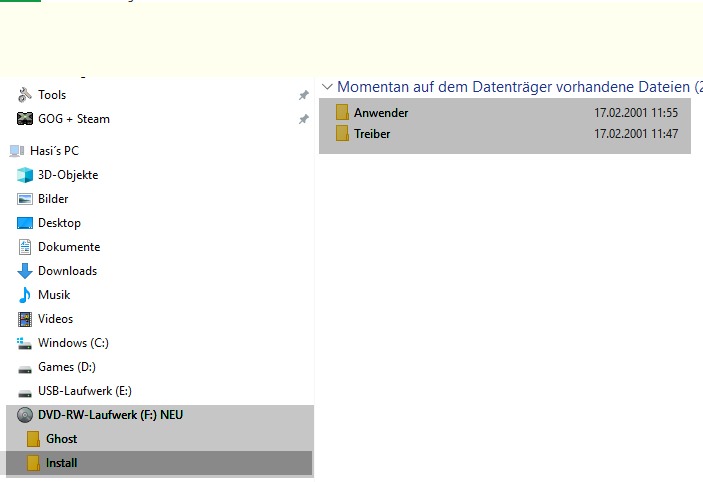Select the Anwender folder name
Image resolution: width=703 pixels, height=482 pixels.
point(381,113)
